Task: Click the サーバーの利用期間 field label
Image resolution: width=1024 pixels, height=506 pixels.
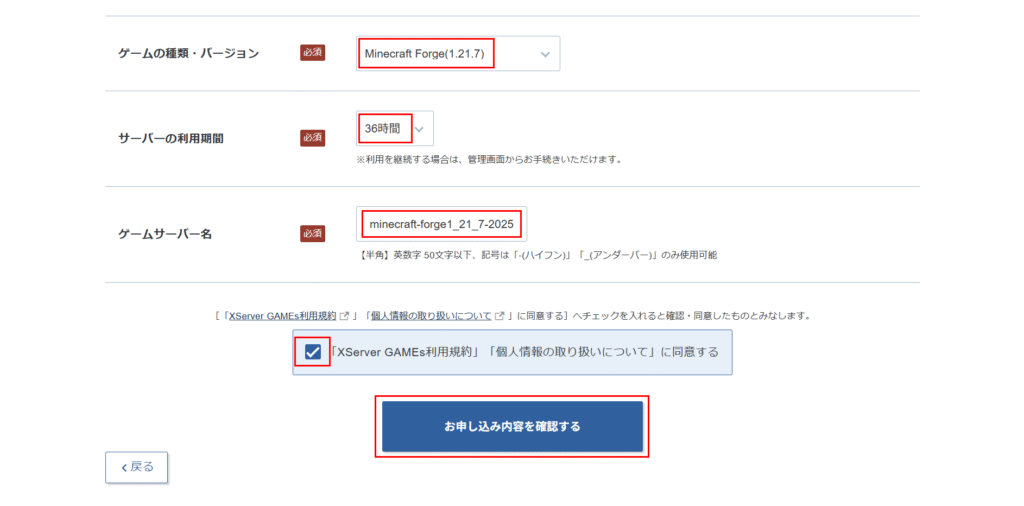Action: click(170, 138)
